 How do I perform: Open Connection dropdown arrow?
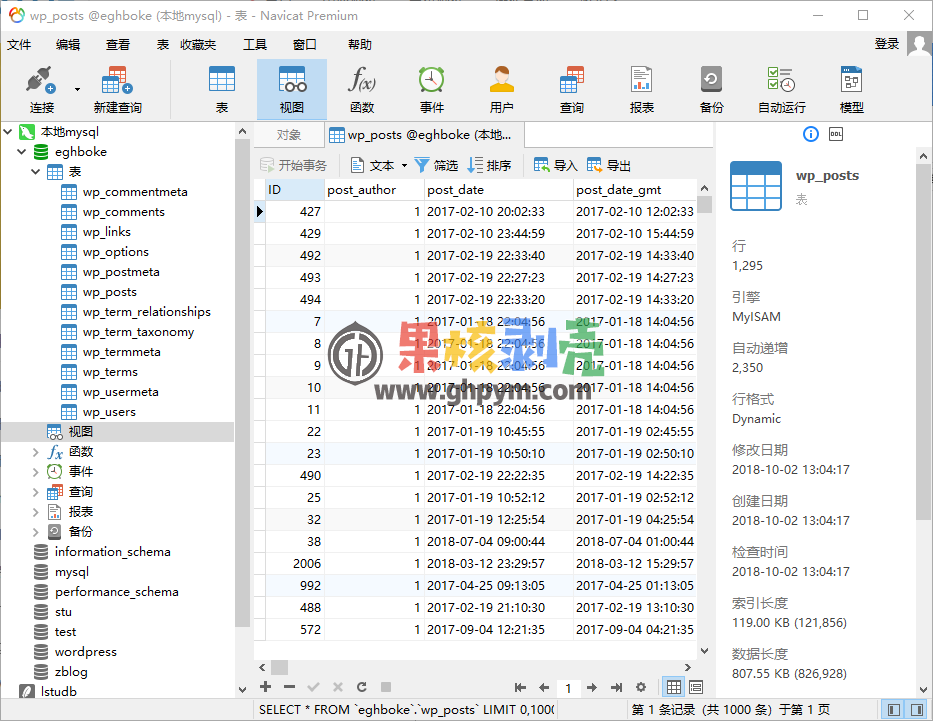(x=77, y=89)
